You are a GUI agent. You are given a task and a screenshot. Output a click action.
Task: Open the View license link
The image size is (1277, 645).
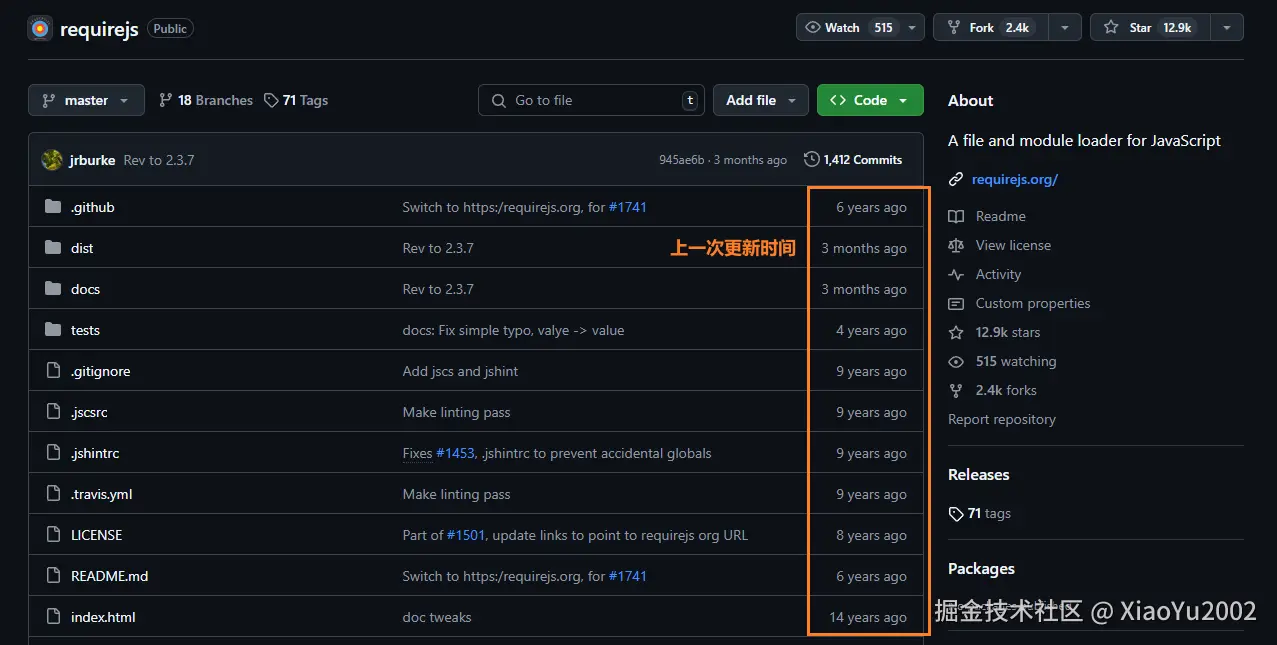click(x=1013, y=245)
